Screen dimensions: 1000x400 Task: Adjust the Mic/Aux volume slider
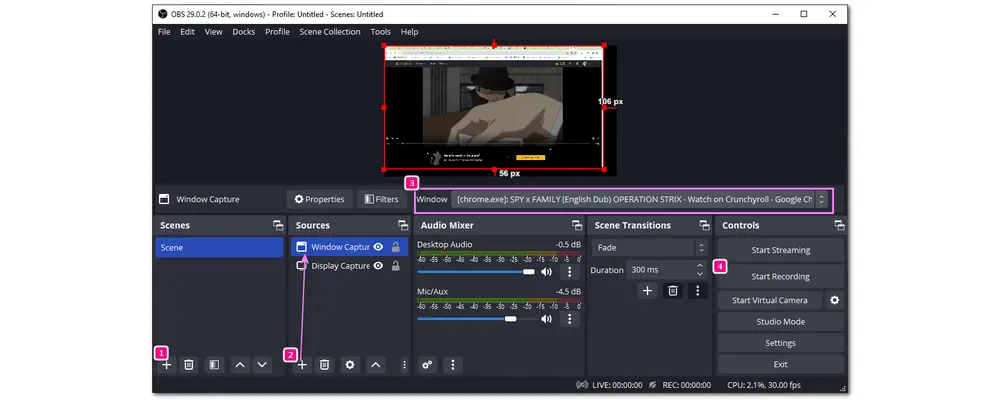pos(511,319)
